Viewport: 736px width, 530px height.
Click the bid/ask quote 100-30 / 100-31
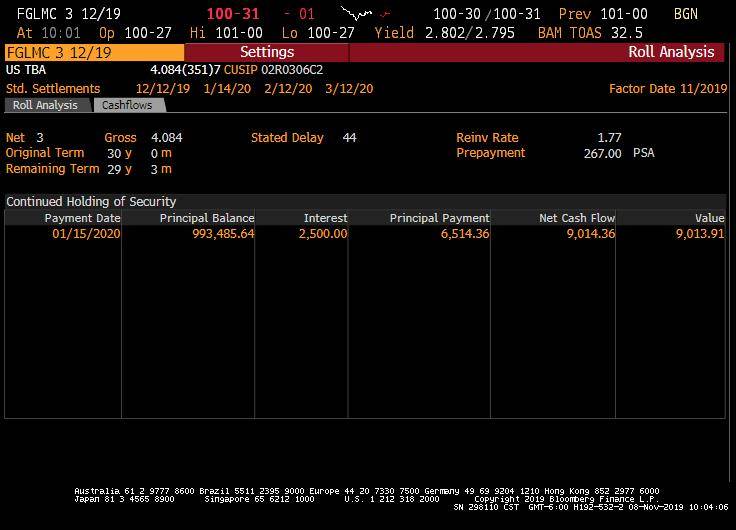click(487, 14)
